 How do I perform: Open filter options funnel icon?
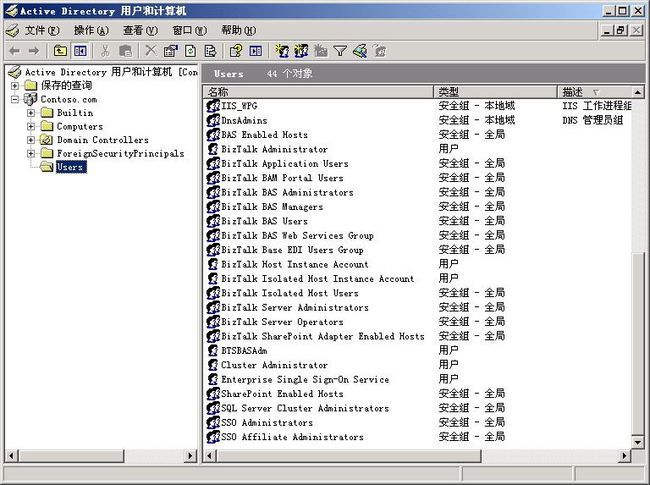click(x=340, y=51)
